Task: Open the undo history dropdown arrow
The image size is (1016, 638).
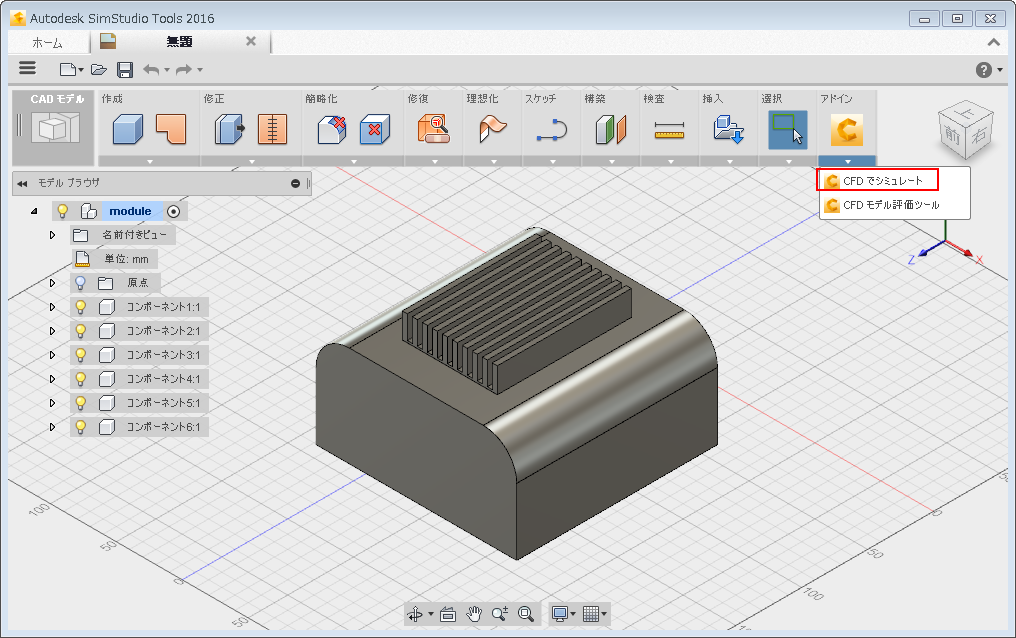Action: (167, 70)
